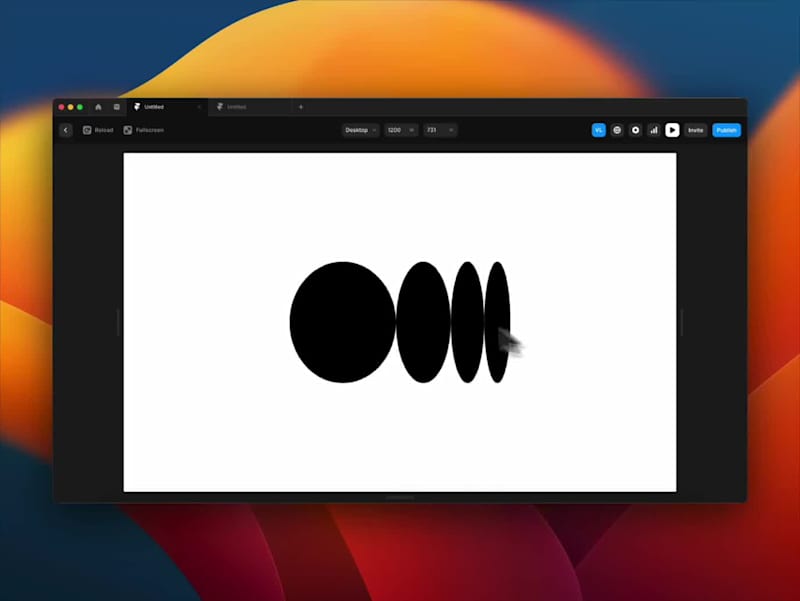The width and height of the screenshot is (800, 601).
Task: Click the left preview resize handle
Action: pyautogui.click(x=118, y=322)
